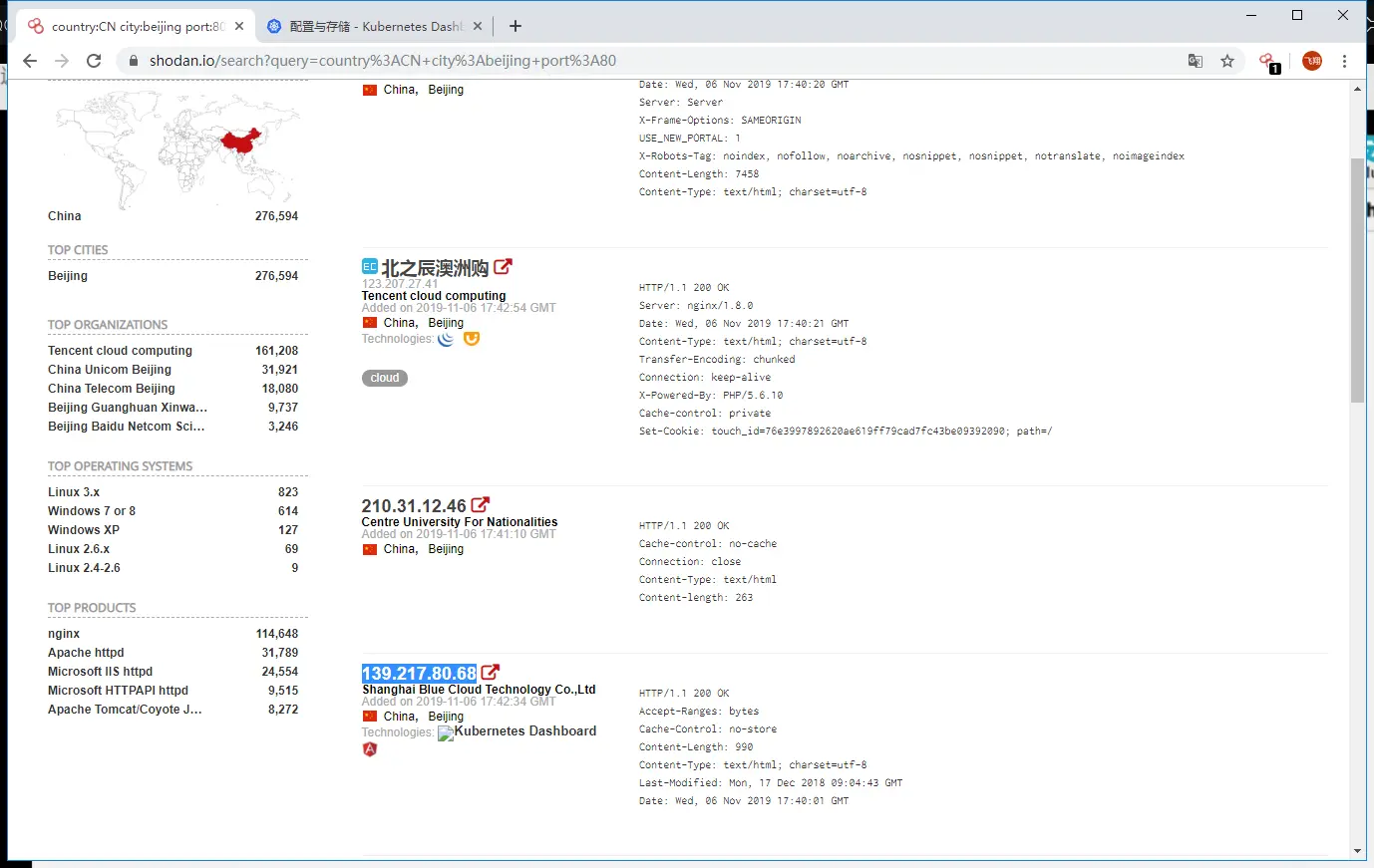
Task: Click the cloud tag badge
Action: tap(385, 378)
